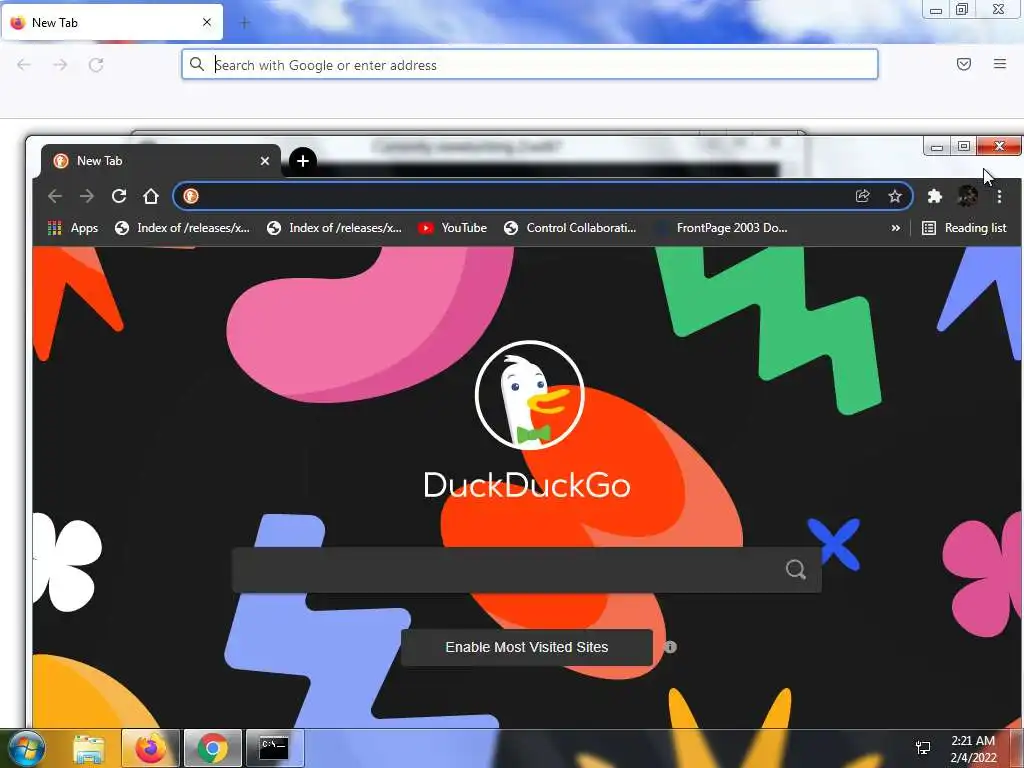The image size is (1024, 768).
Task: Click Firefox back arrow
Action: [24, 65]
